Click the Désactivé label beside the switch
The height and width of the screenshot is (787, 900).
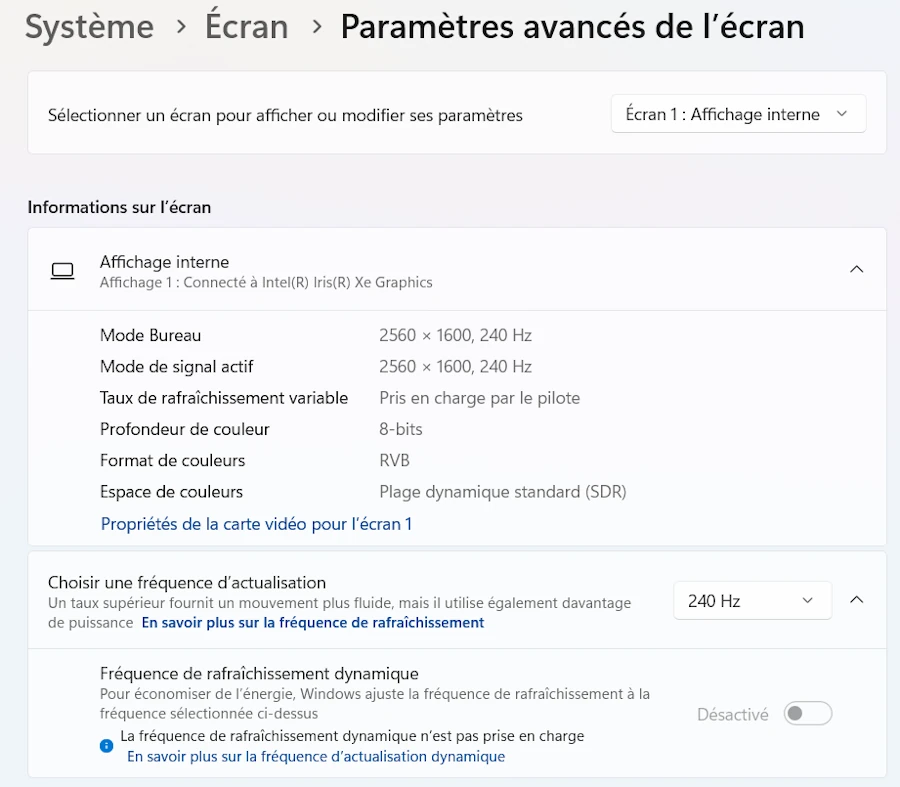pos(733,715)
